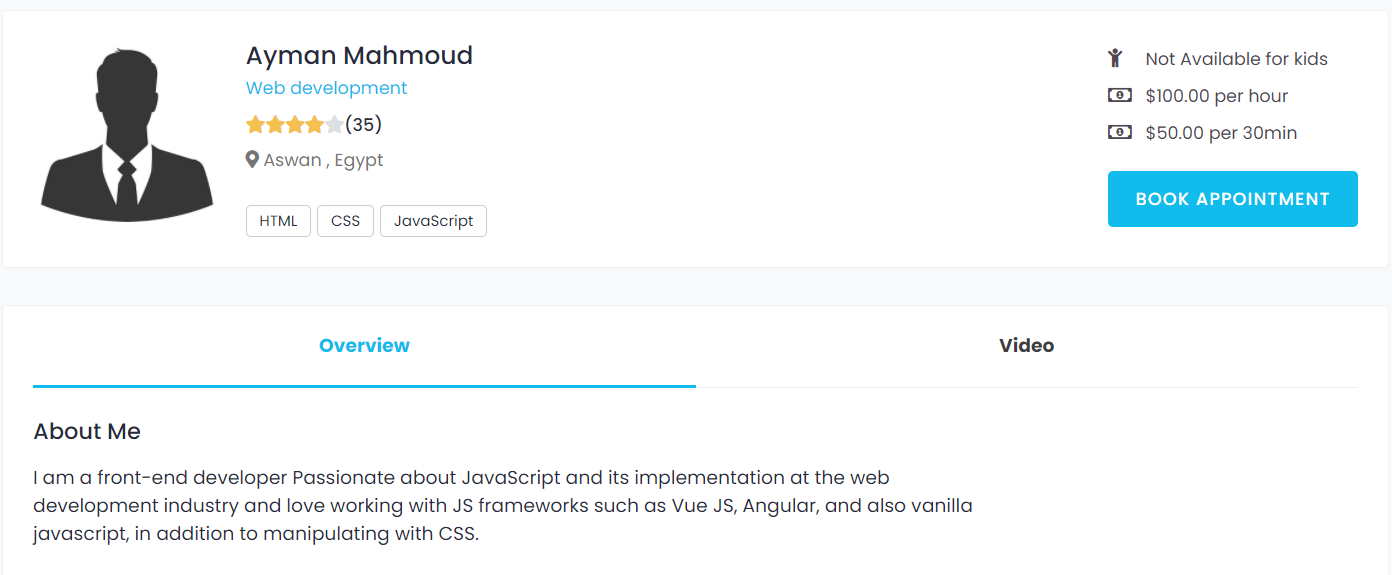Click the first gold rating star
The width and height of the screenshot is (1392, 575).
click(255, 125)
